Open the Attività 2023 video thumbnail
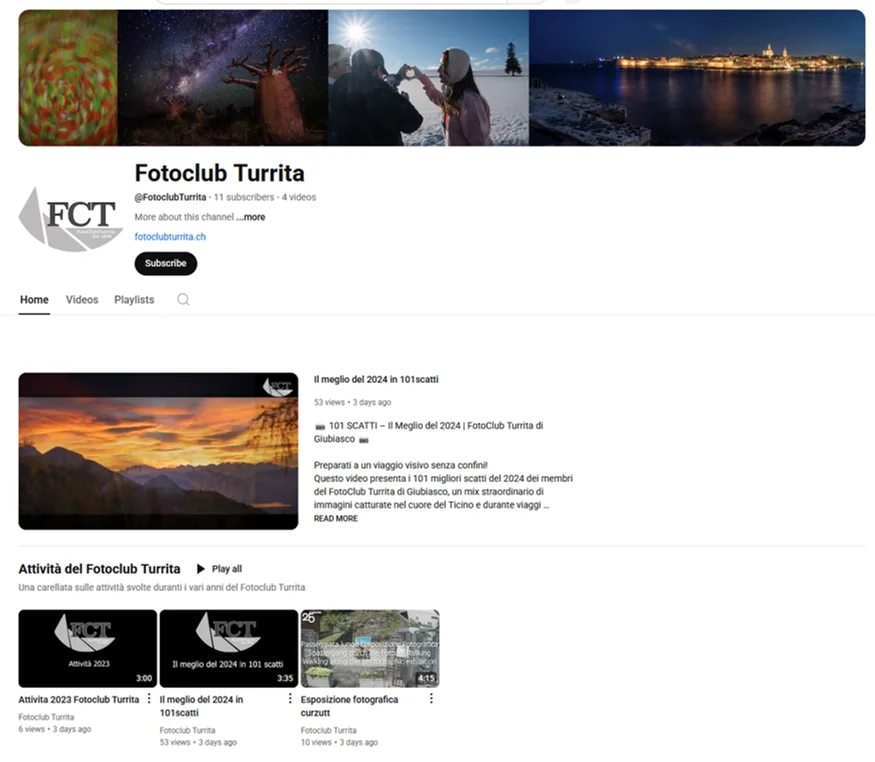Image resolution: width=875 pixels, height=762 pixels. tap(88, 648)
